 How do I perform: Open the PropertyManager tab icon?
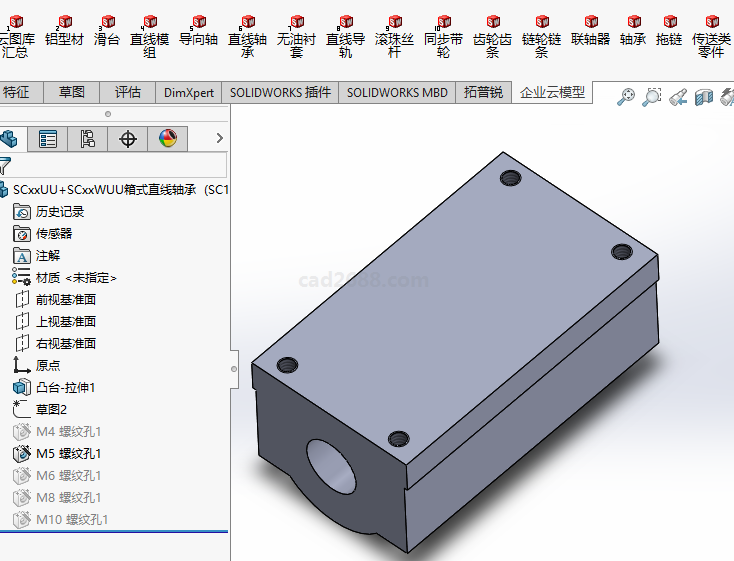click(47, 139)
